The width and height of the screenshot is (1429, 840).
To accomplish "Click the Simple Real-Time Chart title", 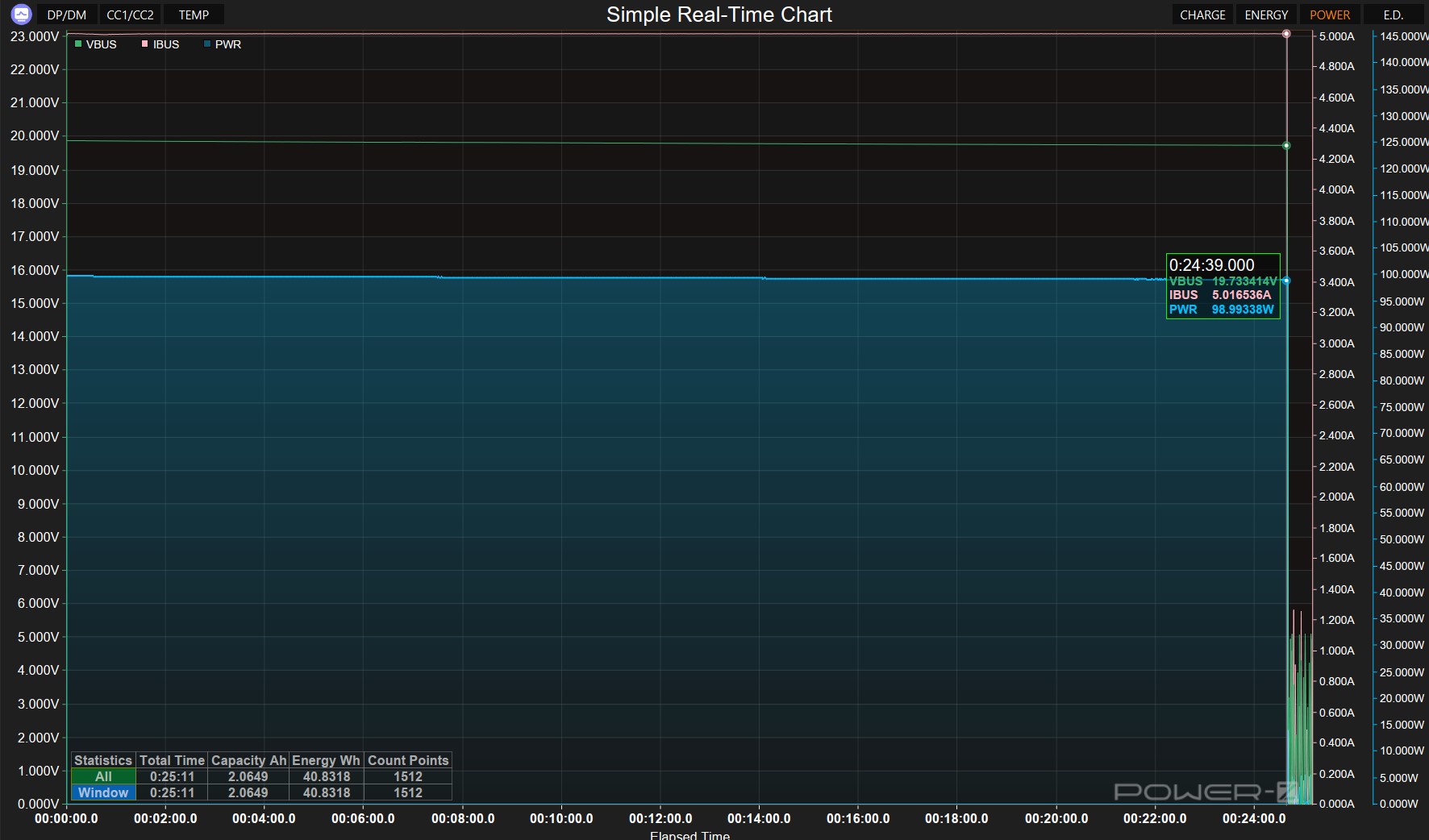I will [719, 15].
